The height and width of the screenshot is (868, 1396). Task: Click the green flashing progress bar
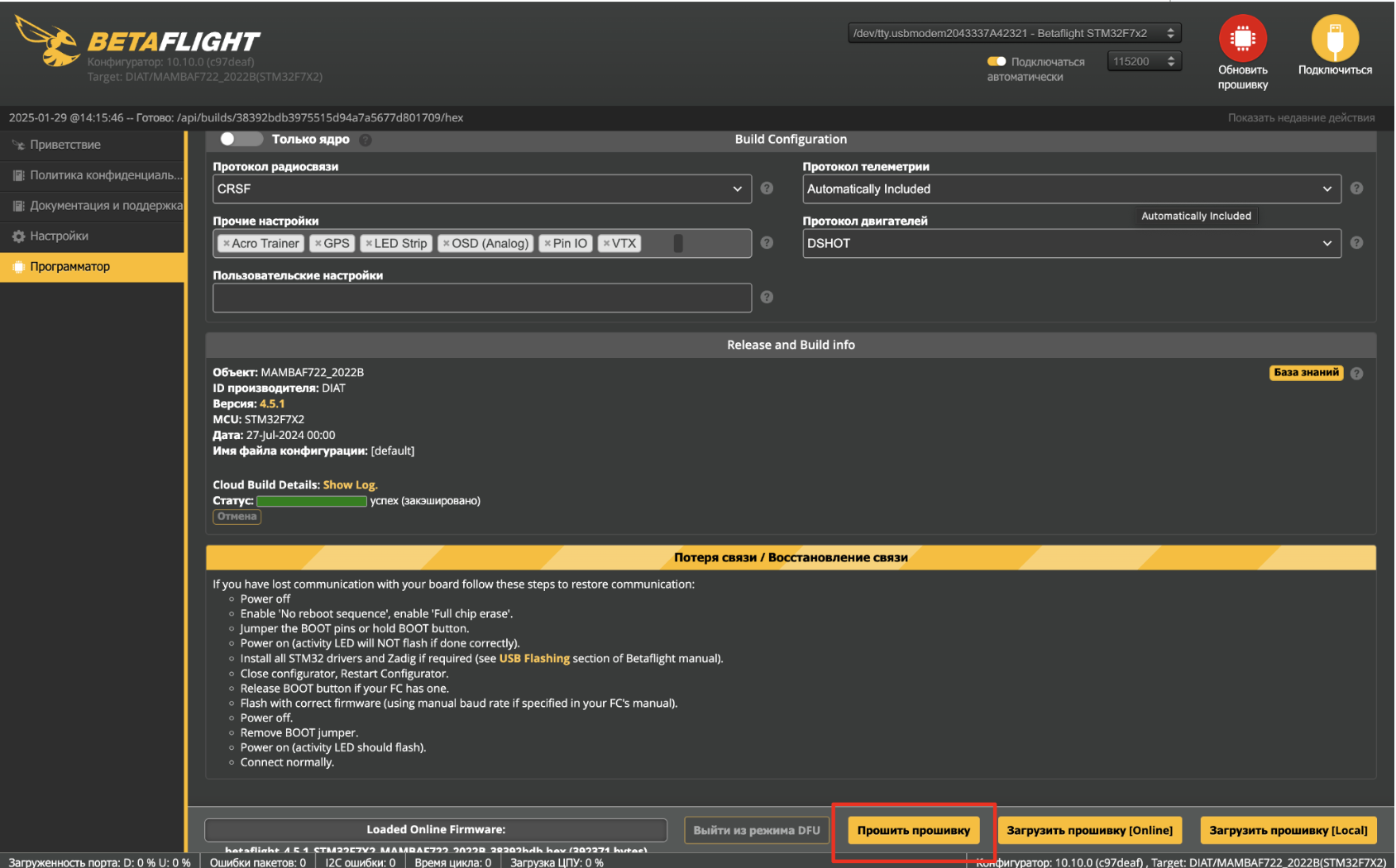click(x=311, y=501)
